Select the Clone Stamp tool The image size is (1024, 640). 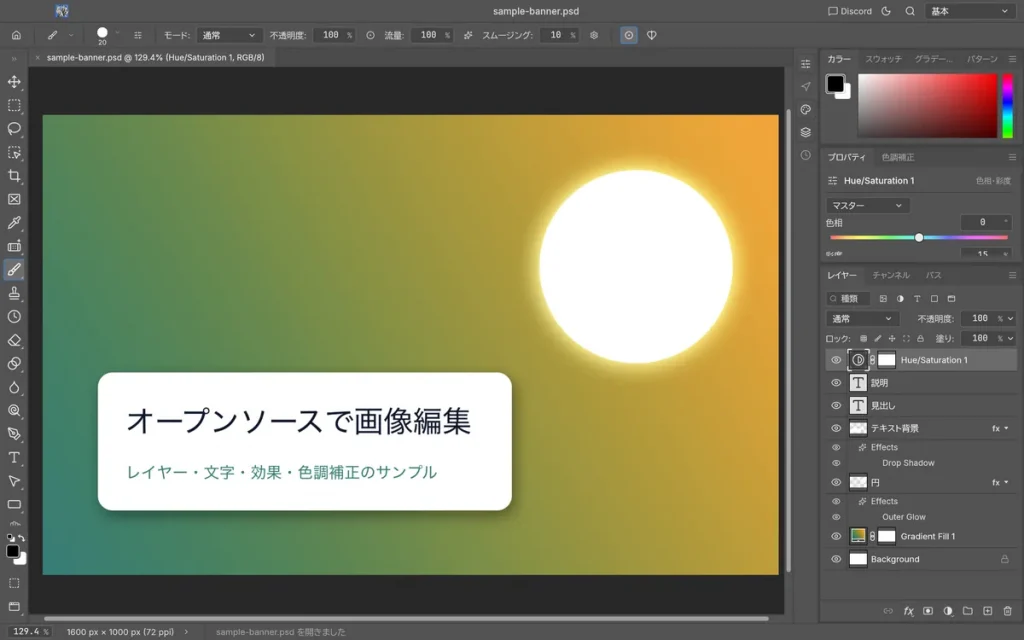click(14, 293)
